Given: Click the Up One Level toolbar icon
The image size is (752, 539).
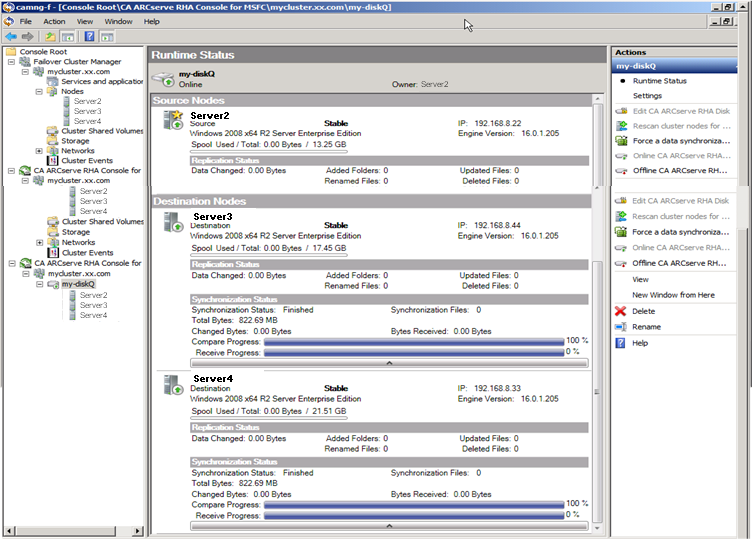Looking at the screenshot, I should [50, 37].
